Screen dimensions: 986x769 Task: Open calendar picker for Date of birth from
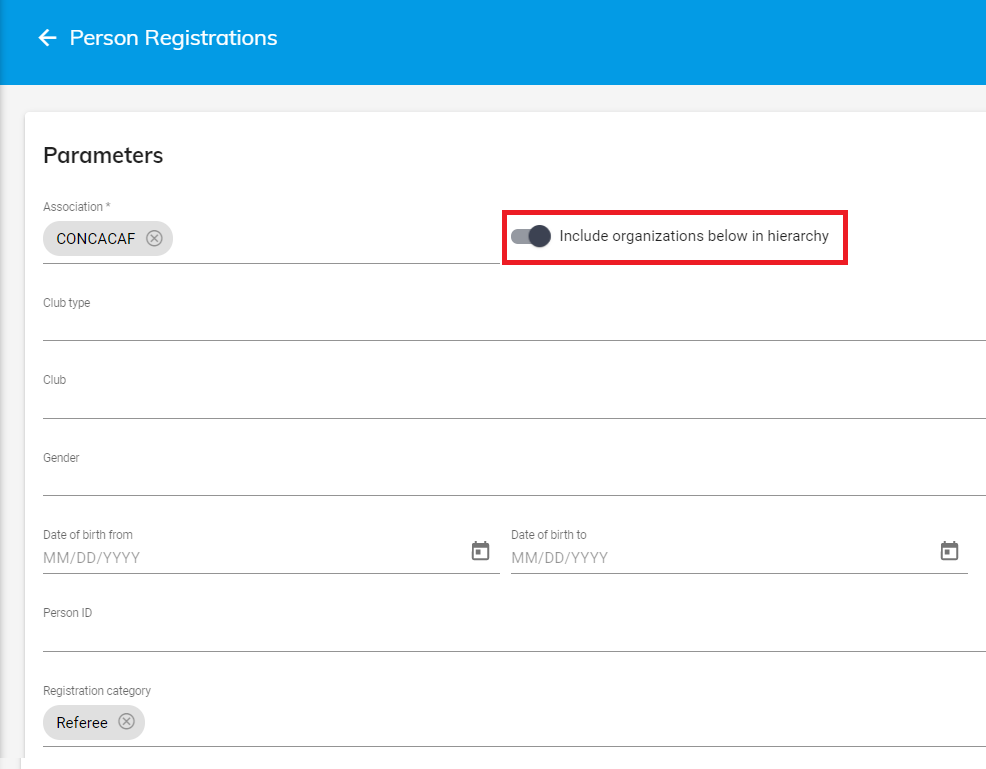pos(480,551)
